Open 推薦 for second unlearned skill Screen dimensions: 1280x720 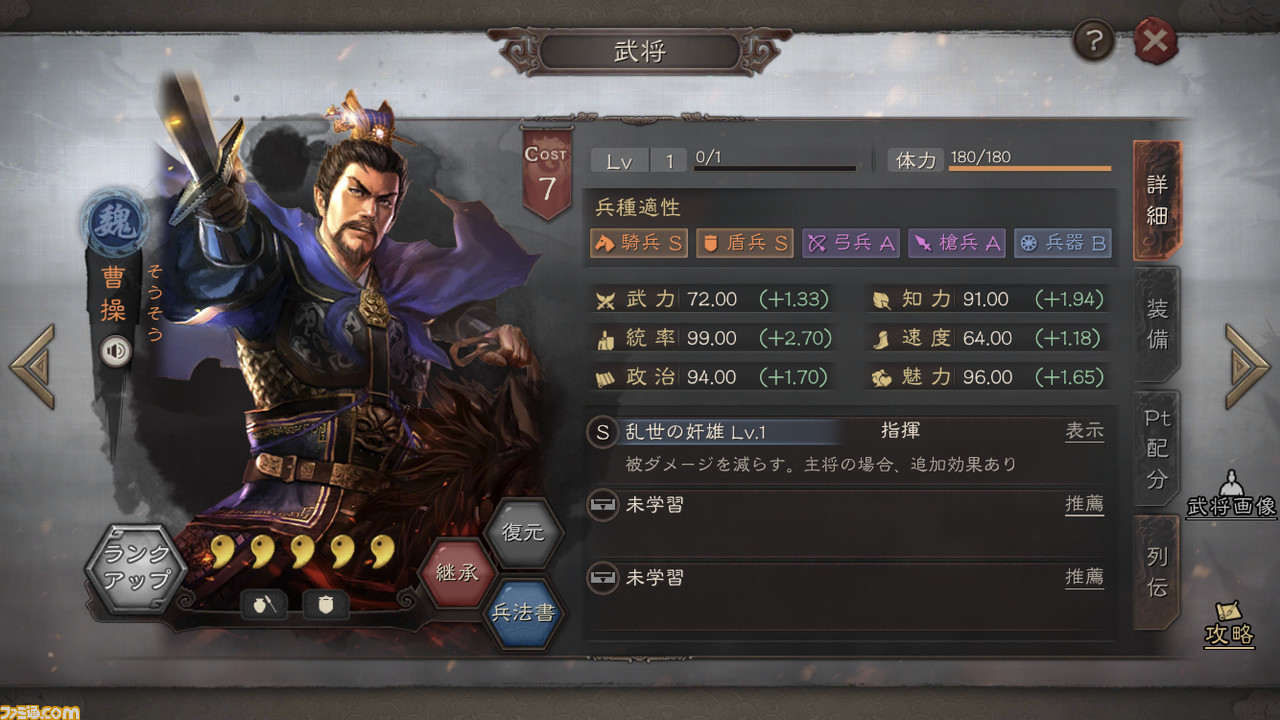[1084, 577]
